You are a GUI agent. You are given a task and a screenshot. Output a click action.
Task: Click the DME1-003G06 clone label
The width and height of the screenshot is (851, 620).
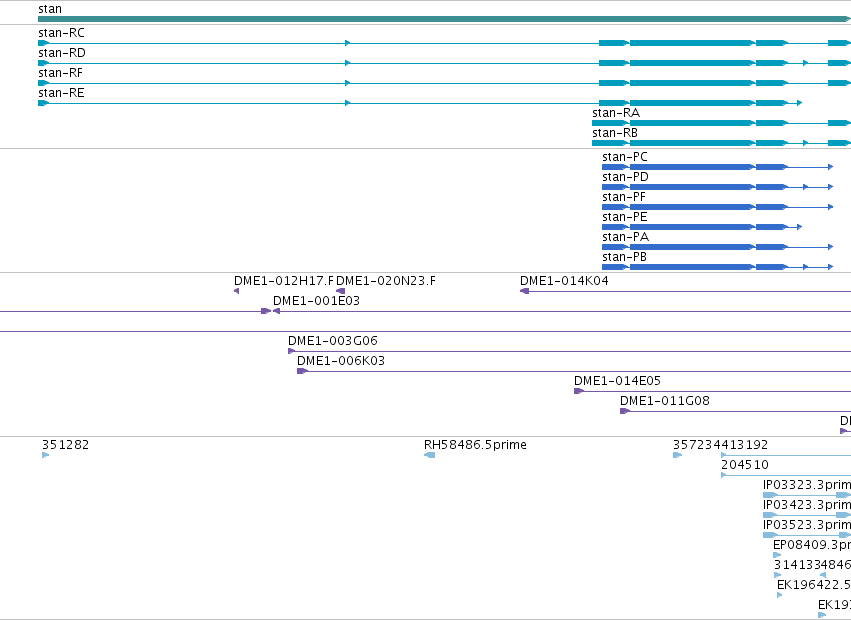click(x=333, y=341)
